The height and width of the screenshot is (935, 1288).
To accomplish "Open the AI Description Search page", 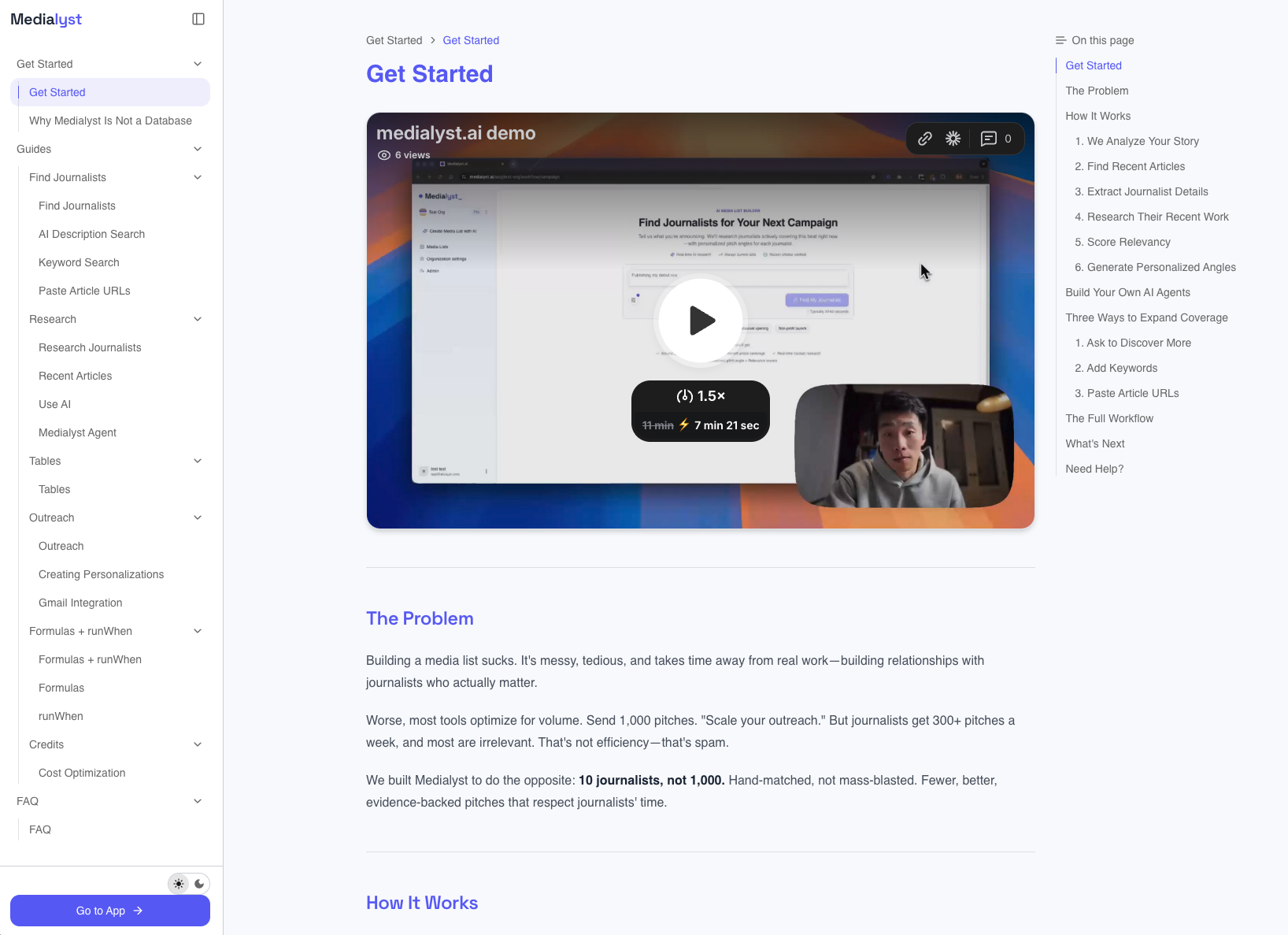I will pyautogui.click(x=91, y=234).
